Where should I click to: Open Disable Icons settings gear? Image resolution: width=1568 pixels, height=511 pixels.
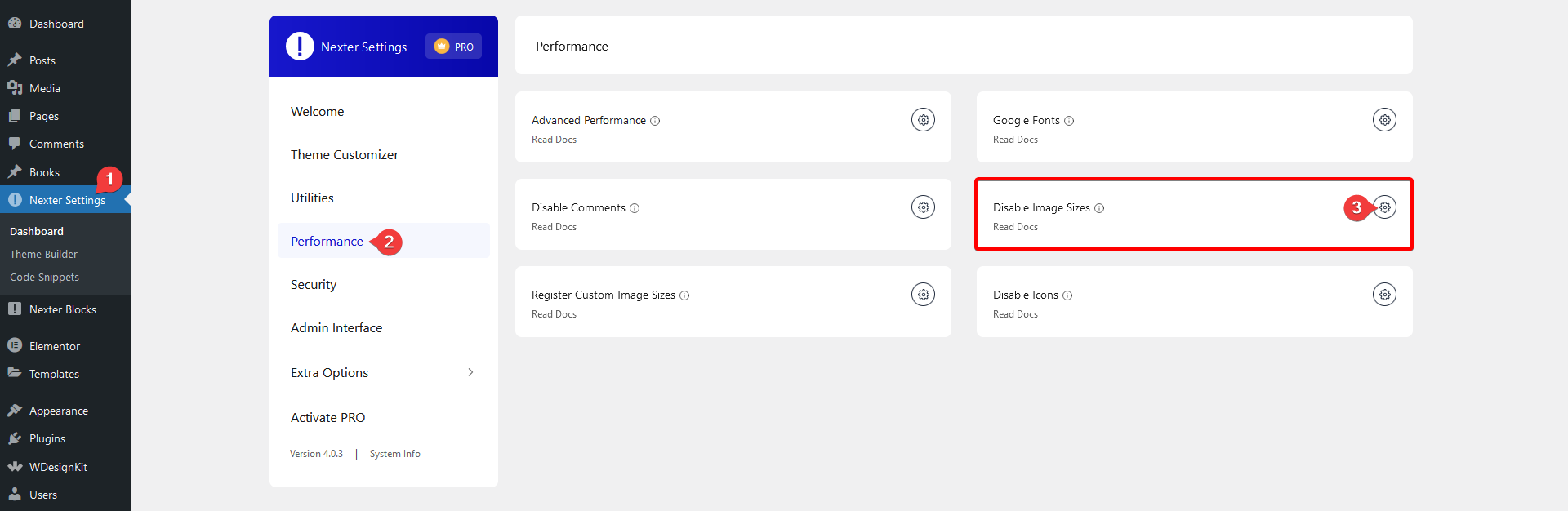1384,295
